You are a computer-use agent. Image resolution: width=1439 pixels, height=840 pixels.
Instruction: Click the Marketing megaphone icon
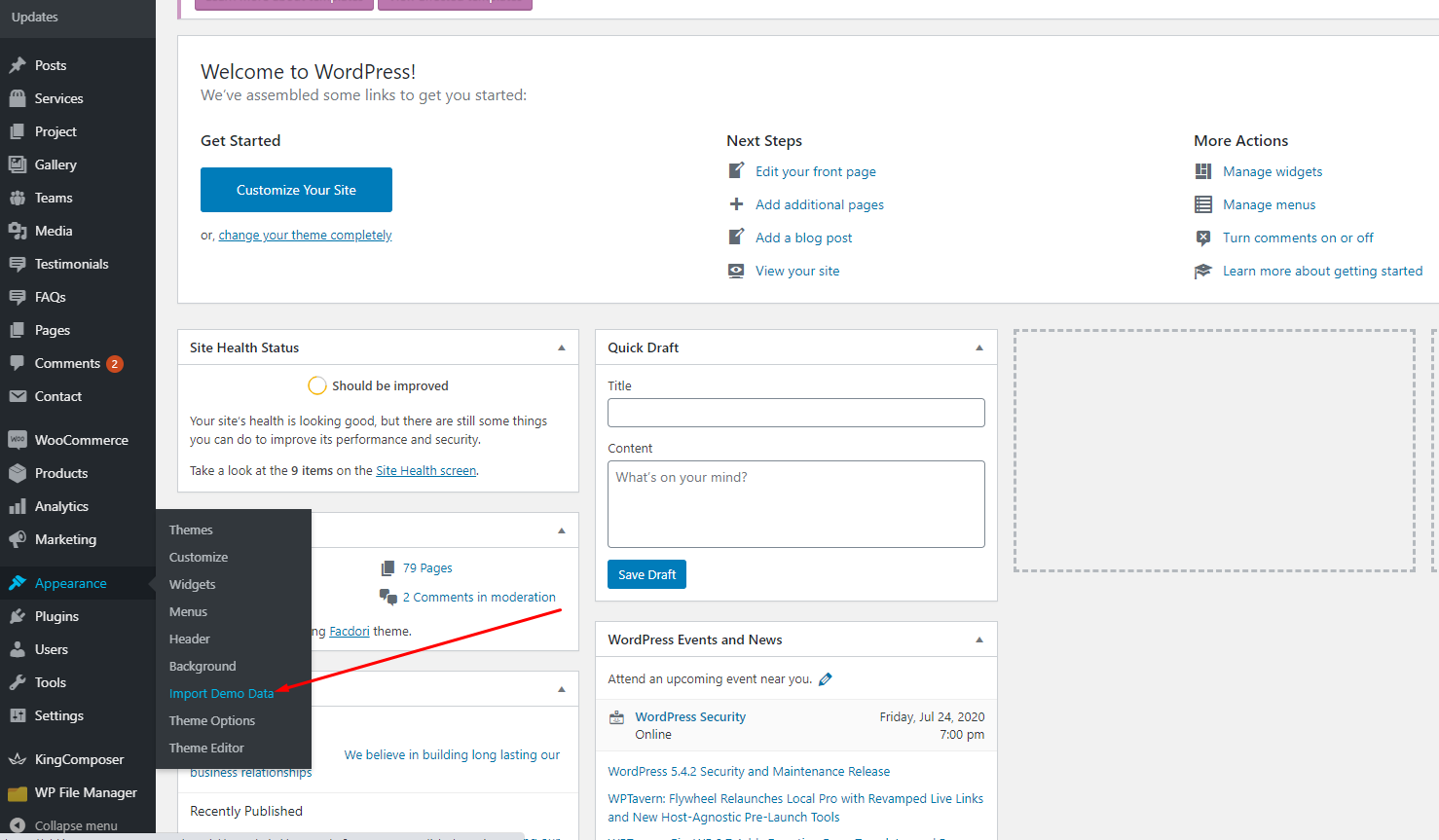click(18, 539)
